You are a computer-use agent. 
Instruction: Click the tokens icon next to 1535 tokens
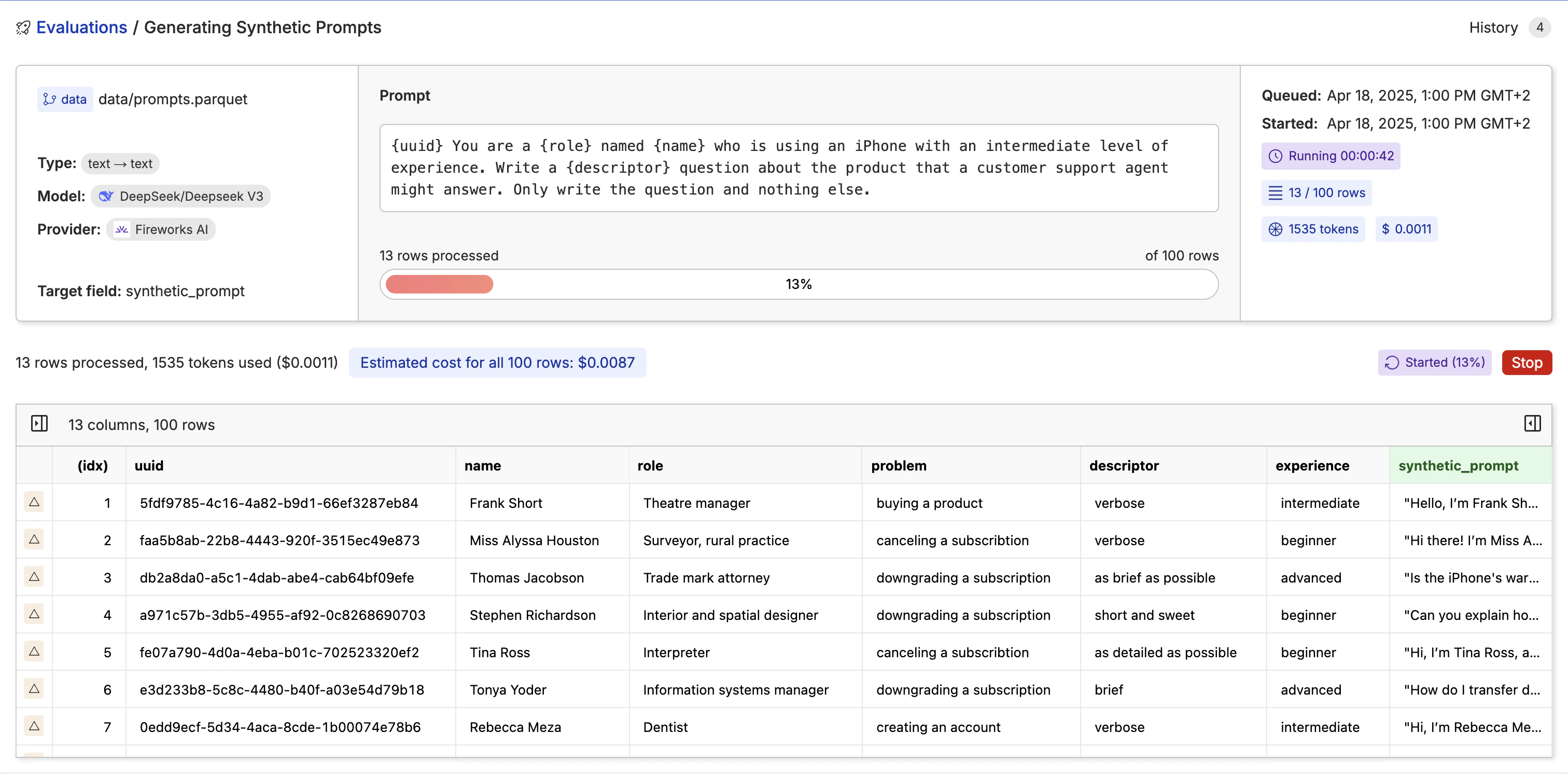(1275, 229)
